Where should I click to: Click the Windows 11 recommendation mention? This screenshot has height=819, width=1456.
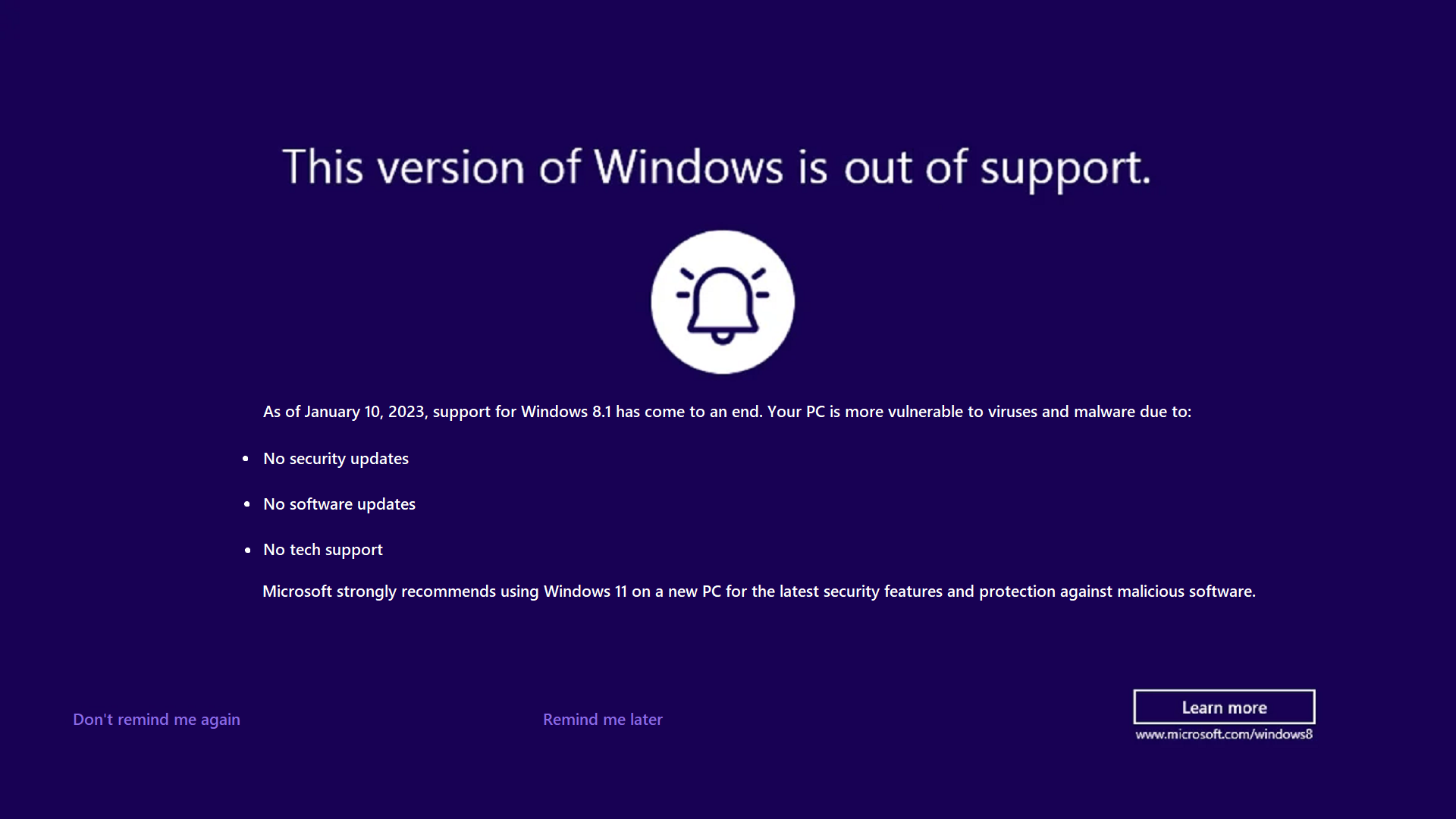coord(585,591)
